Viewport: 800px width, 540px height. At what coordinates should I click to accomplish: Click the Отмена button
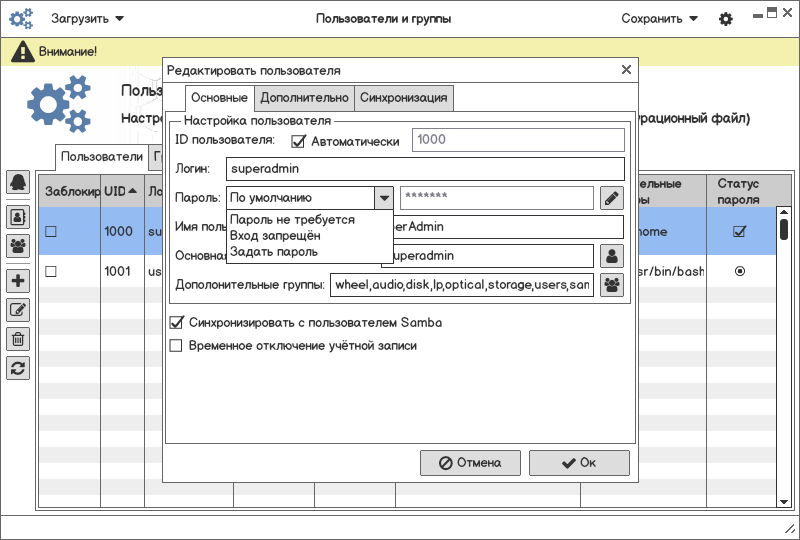(470, 463)
